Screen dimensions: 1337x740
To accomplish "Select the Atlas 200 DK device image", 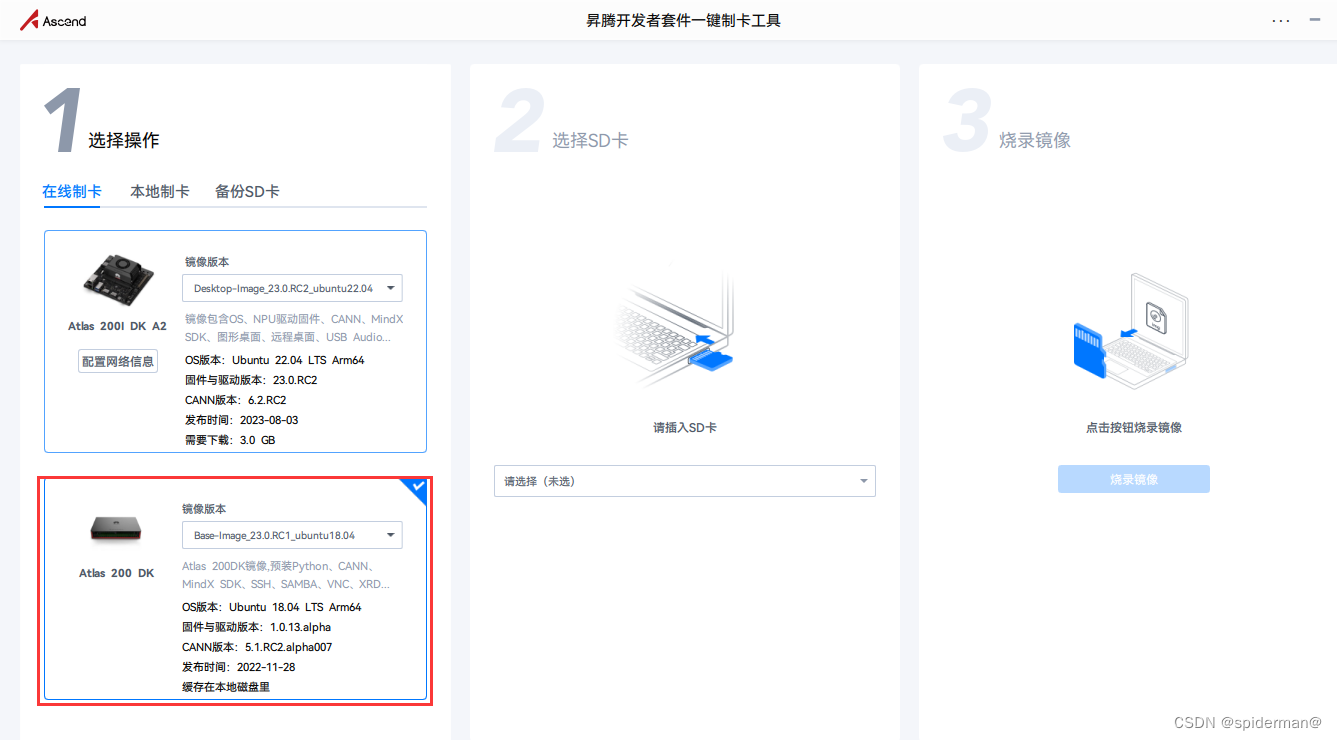I will (x=116, y=528).
